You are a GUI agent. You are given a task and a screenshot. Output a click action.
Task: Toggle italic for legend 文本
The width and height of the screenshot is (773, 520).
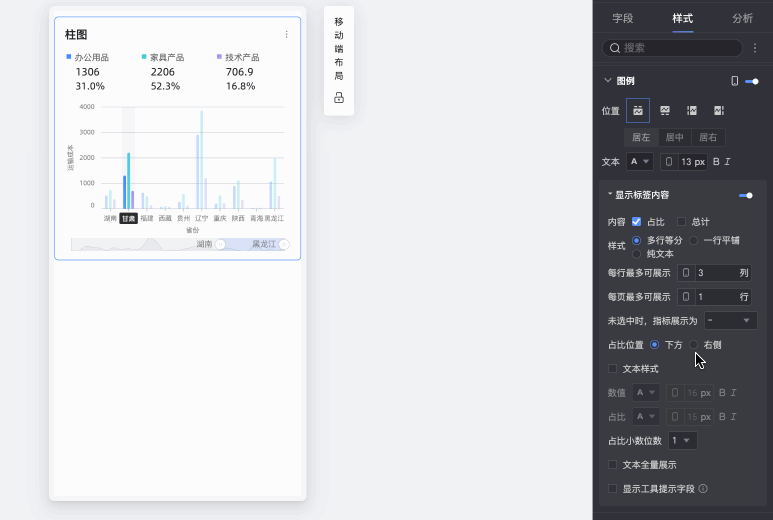(728, 162)
